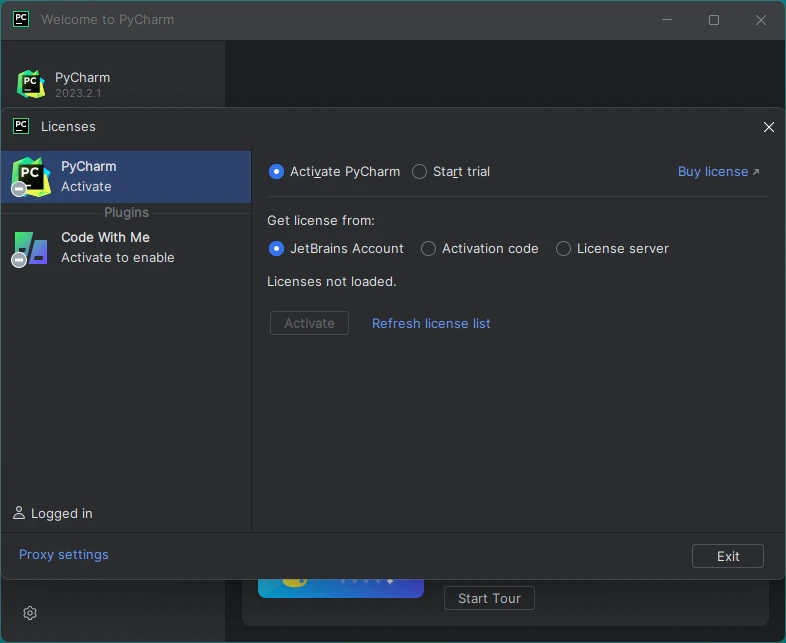Click Refresh license list link
This screenshot has width=786, height=643.
coord(431,323)
